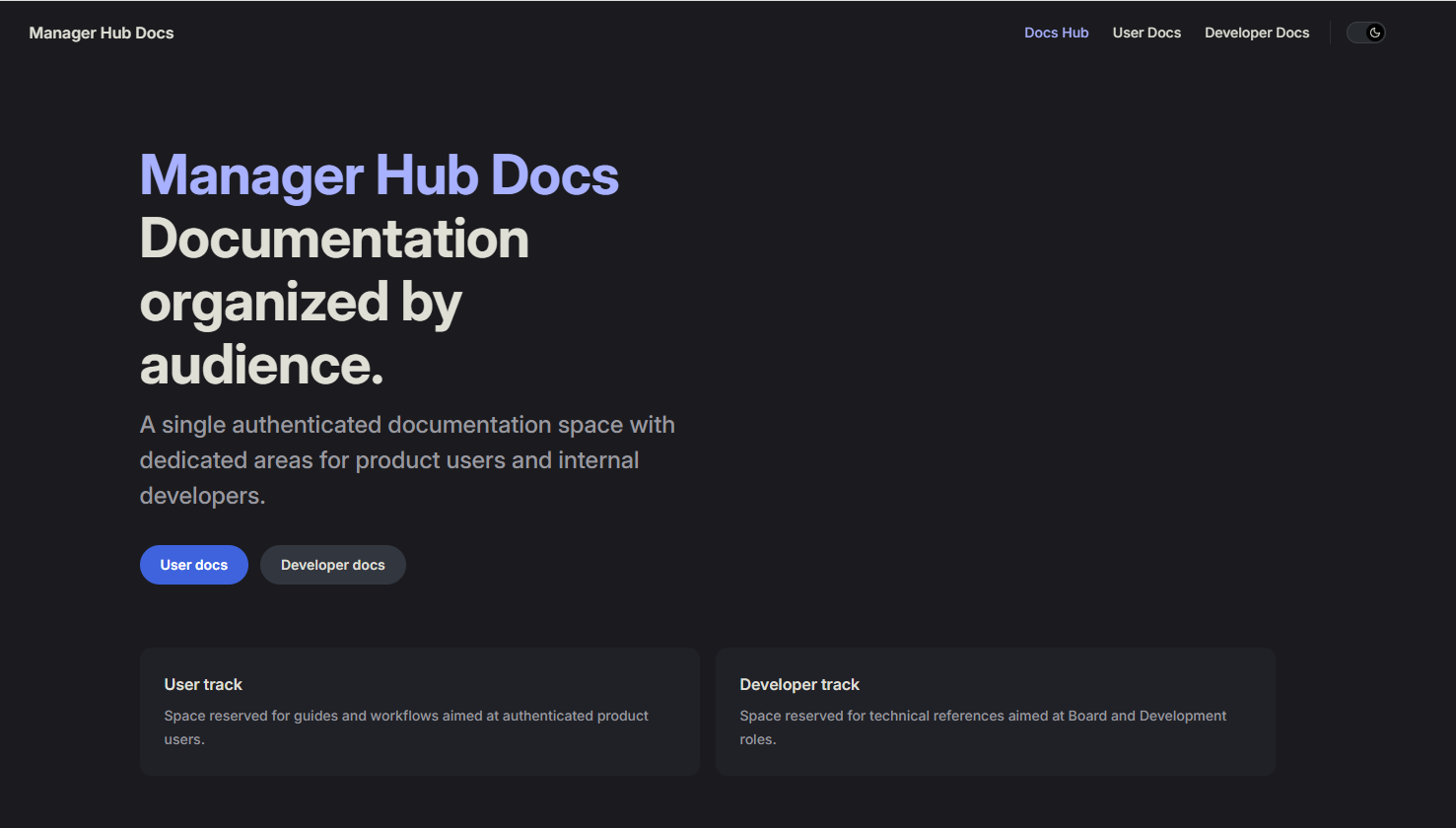Screen dimensions: 1456x828
Task: Click the moon icon on the theme switch
Action: coord(1373,32)
